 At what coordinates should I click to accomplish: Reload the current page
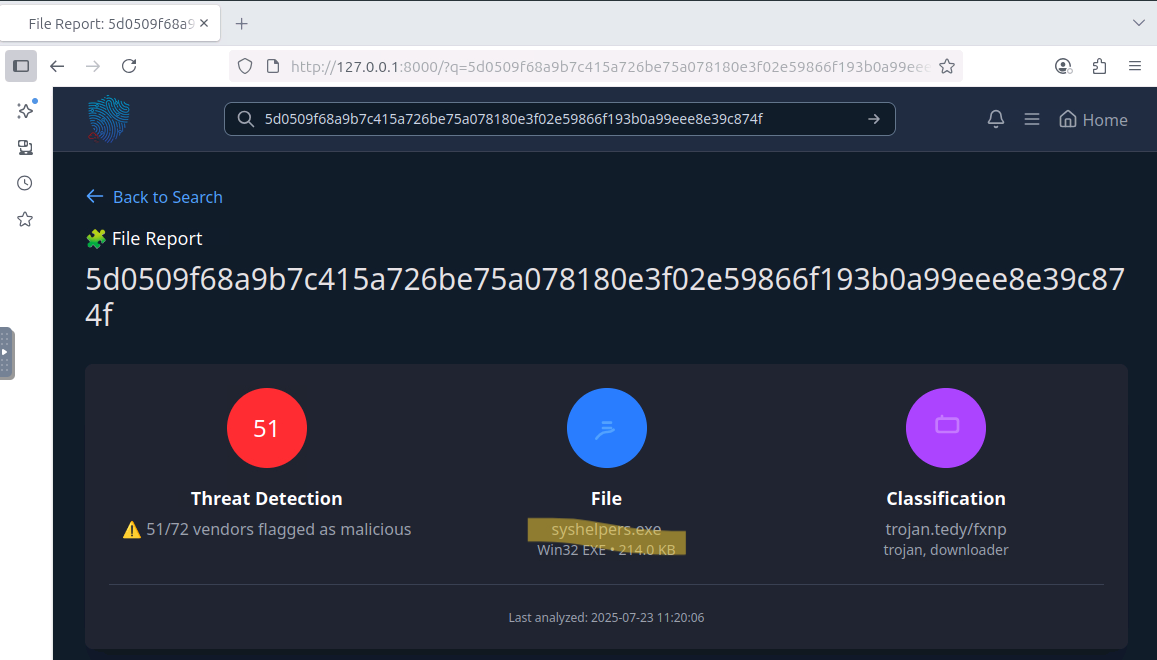pyautogui.click(x=129, y=66)
